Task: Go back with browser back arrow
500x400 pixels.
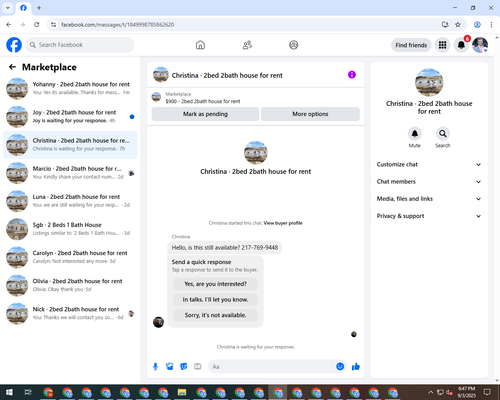Action: point(9,25)
